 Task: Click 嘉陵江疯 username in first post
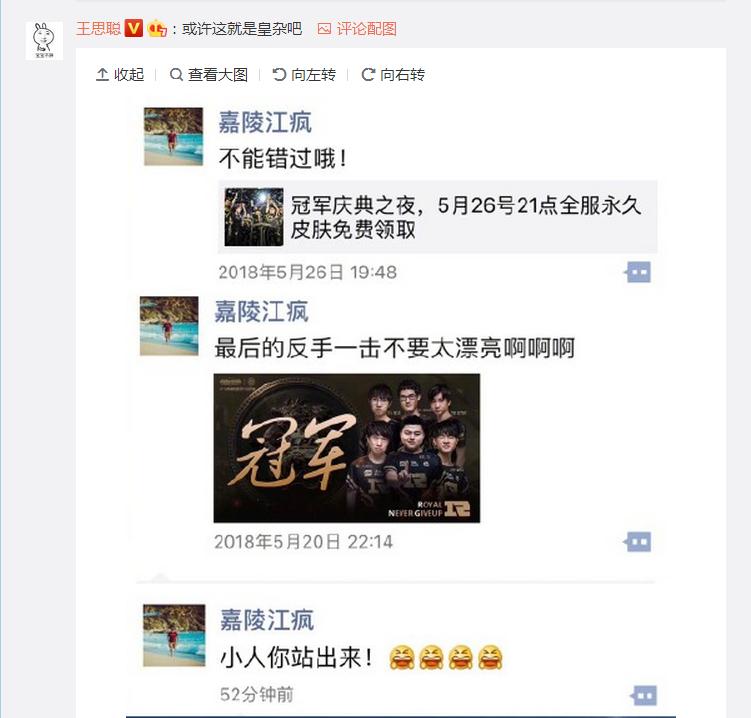pos(265,122)
